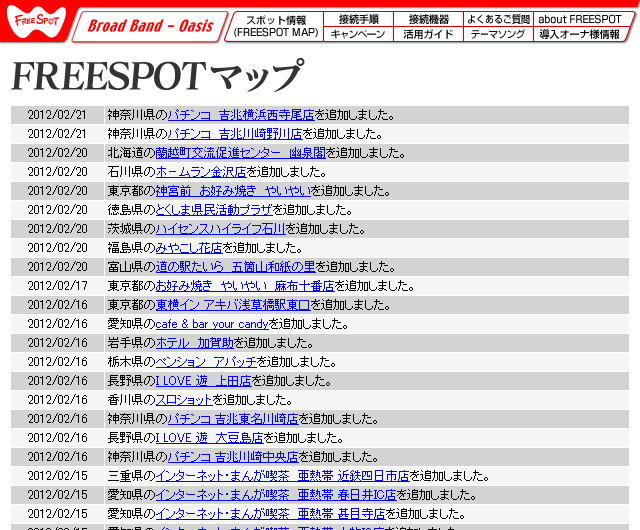
Task: Select date cell in スロショット row
Action: click(58, 400)
